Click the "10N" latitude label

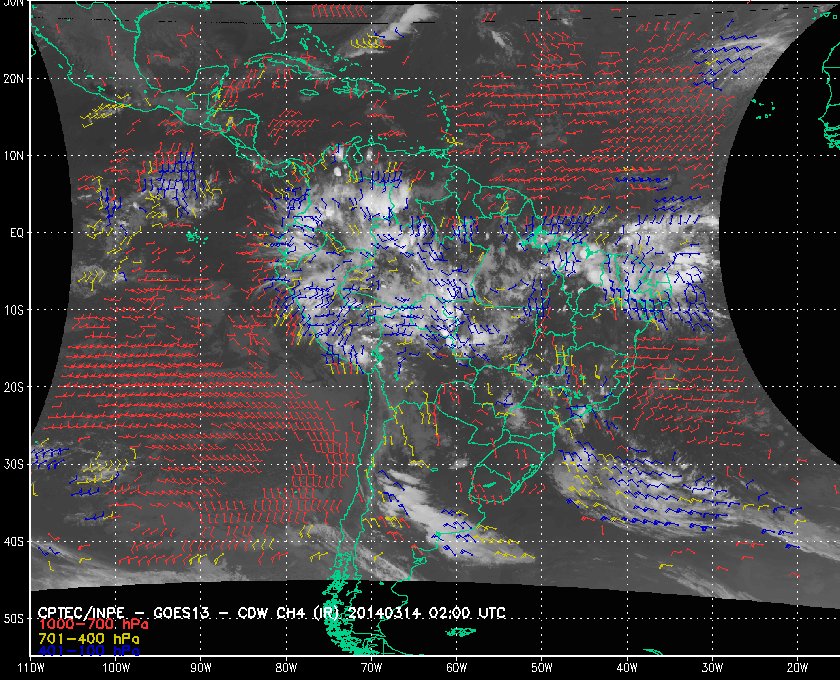(x=14, y=156)
